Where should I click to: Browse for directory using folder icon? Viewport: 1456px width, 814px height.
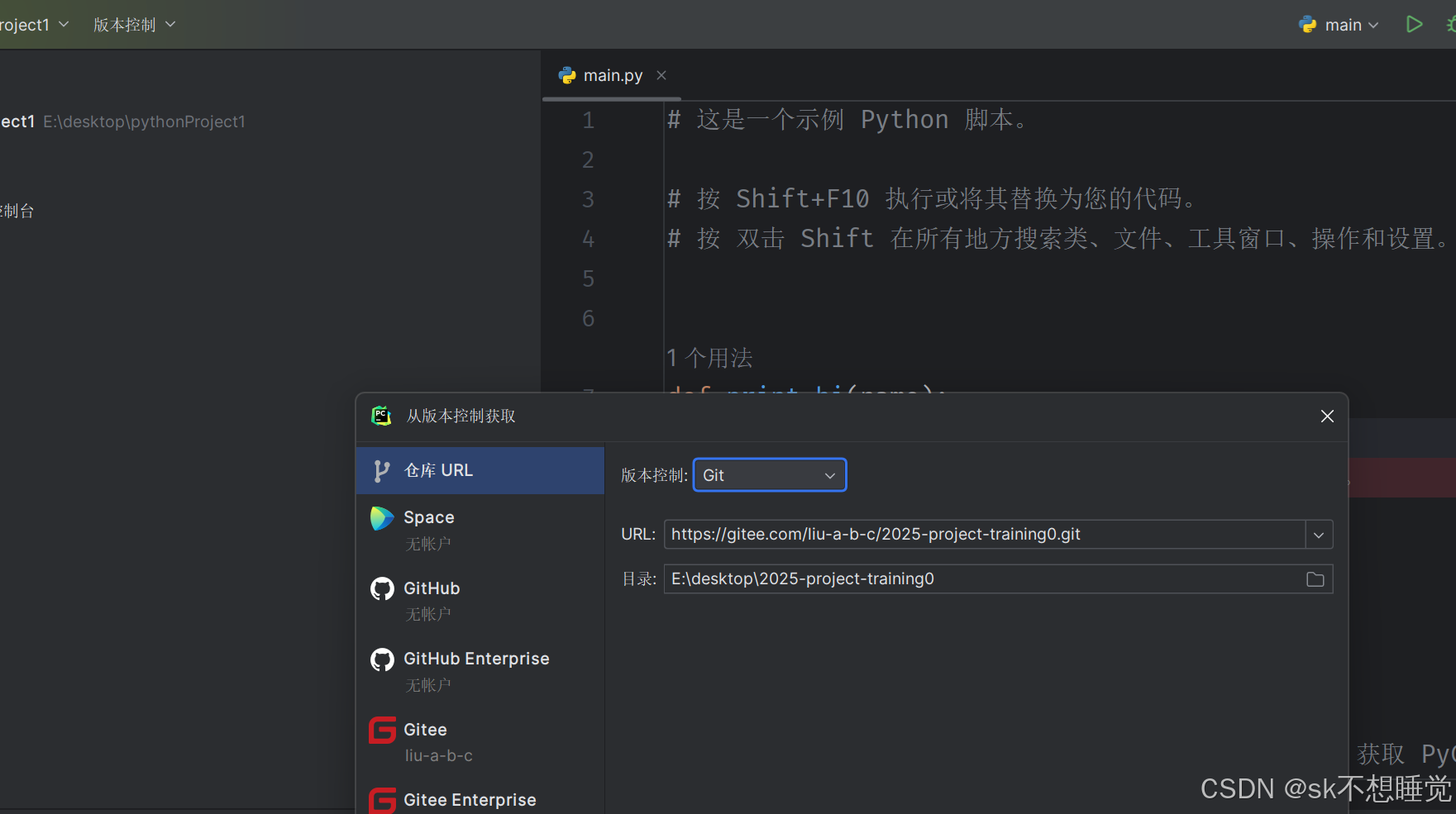(x=1315, y=579)
